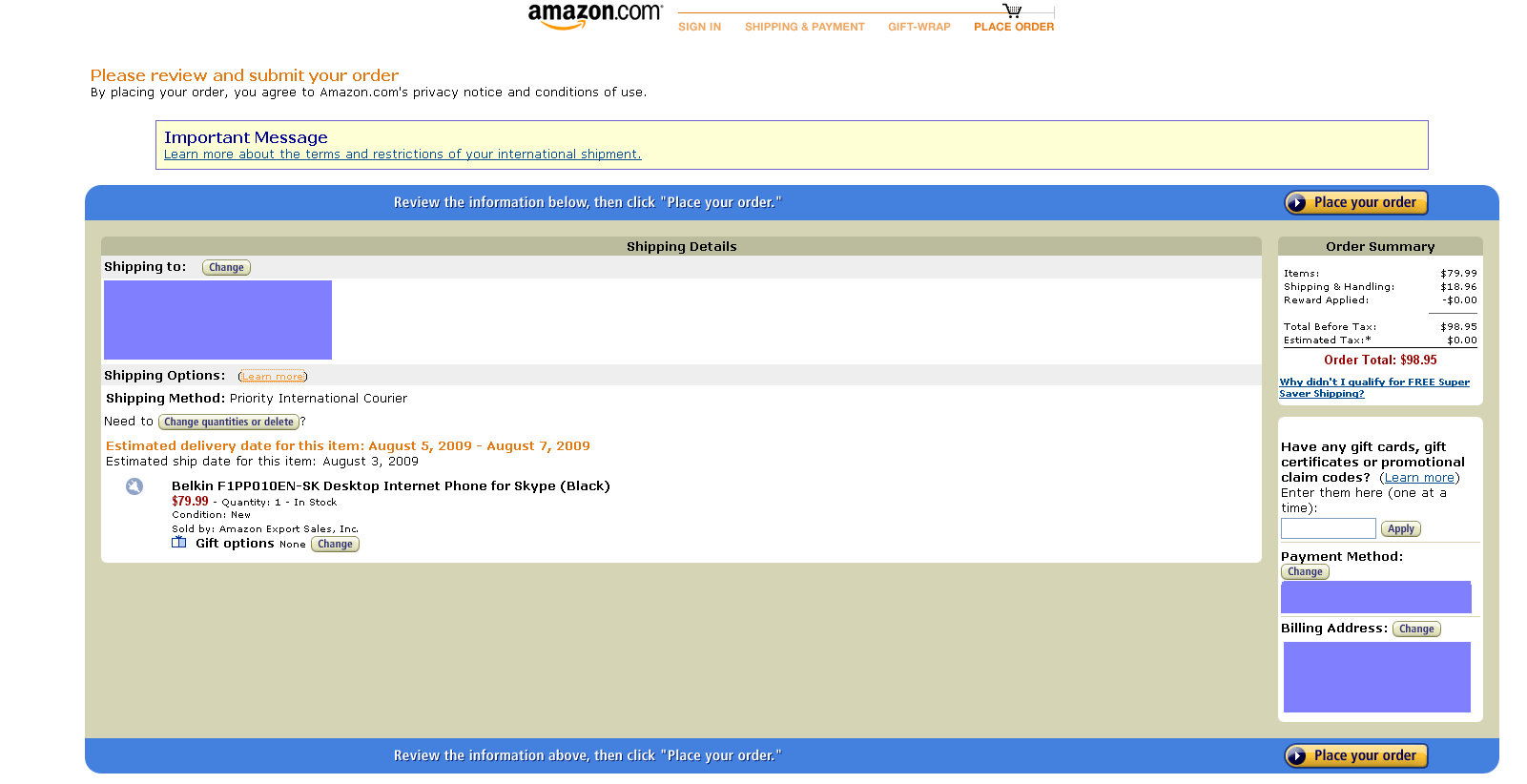Click the magnifier icon beside the Belkin item
Viewport: 1527px width, 784px height.
pyautogui.click(x=134, y=486)
